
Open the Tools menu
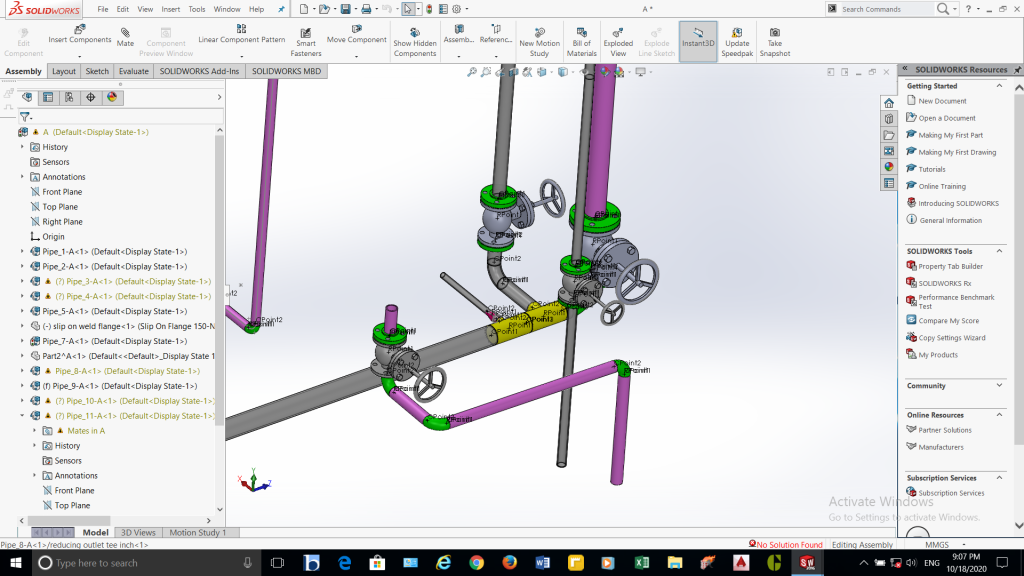pyautogui.click(x=197, y=9)
